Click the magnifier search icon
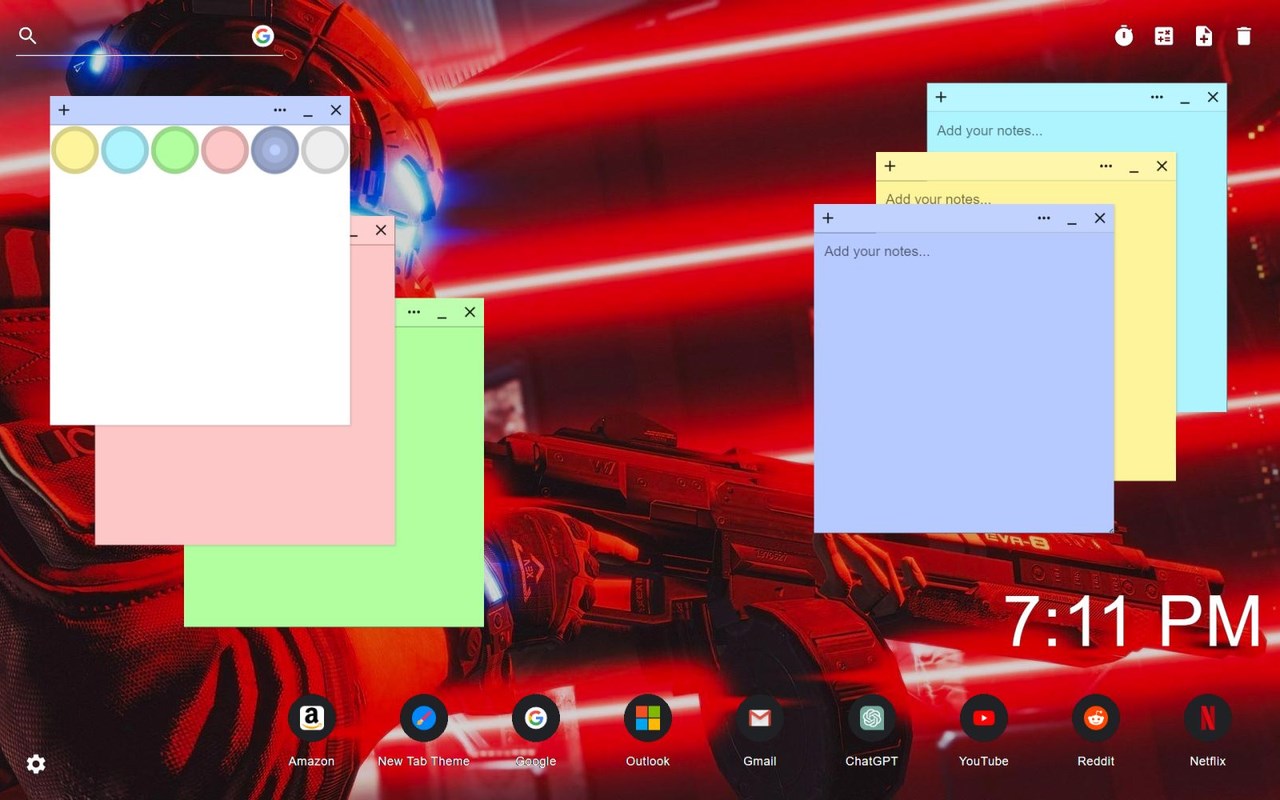This screenshot has width=1280, height=800. (28, 36)
